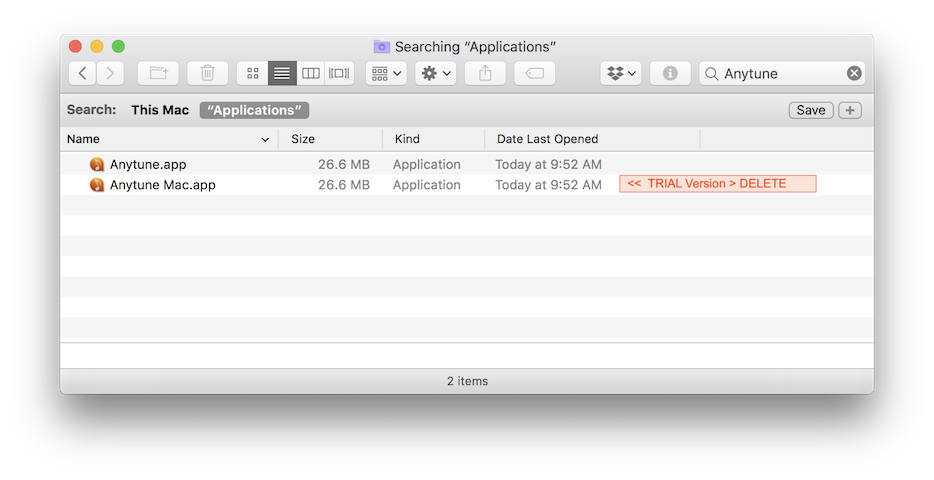Click the Trash delete toolbar icon
Image resolution: width=934 pixels, height=480 pixels.
click(207, 73)
